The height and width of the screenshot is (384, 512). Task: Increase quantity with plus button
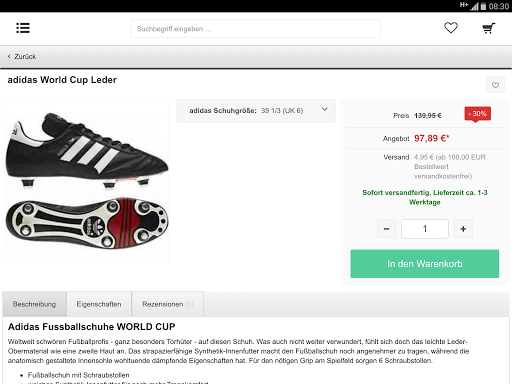point(463,229)
